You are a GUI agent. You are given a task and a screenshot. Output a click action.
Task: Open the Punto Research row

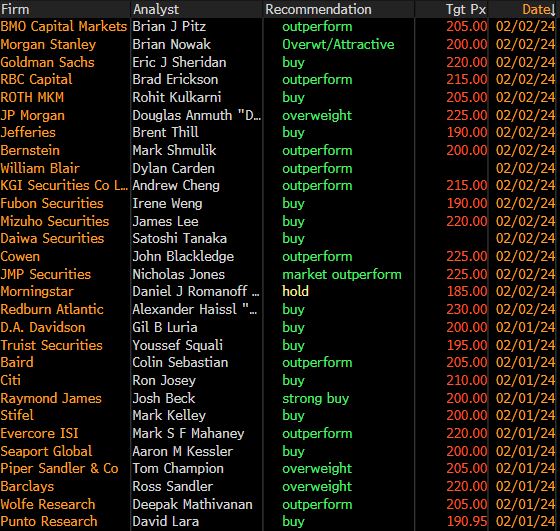(x=278, y=521)
